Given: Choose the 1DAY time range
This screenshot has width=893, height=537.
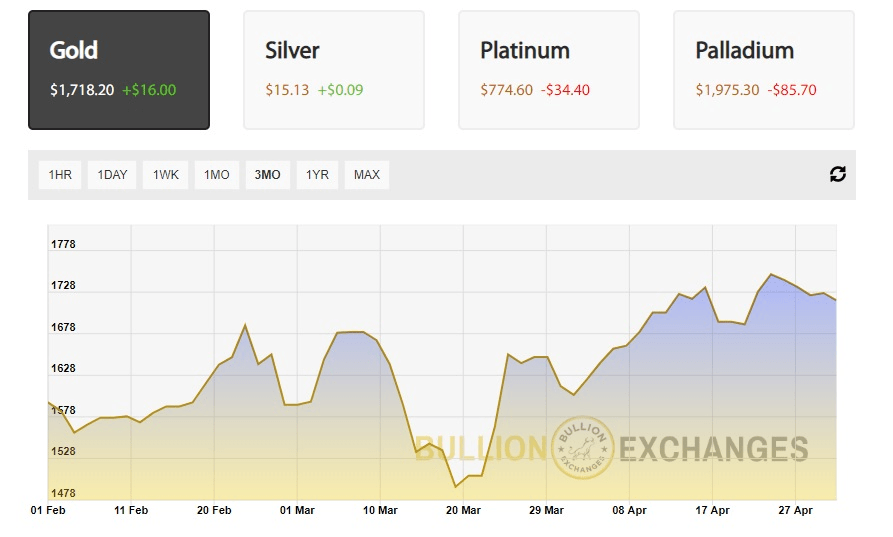Looking at the screenshot, I should click(x=112, y=175).
